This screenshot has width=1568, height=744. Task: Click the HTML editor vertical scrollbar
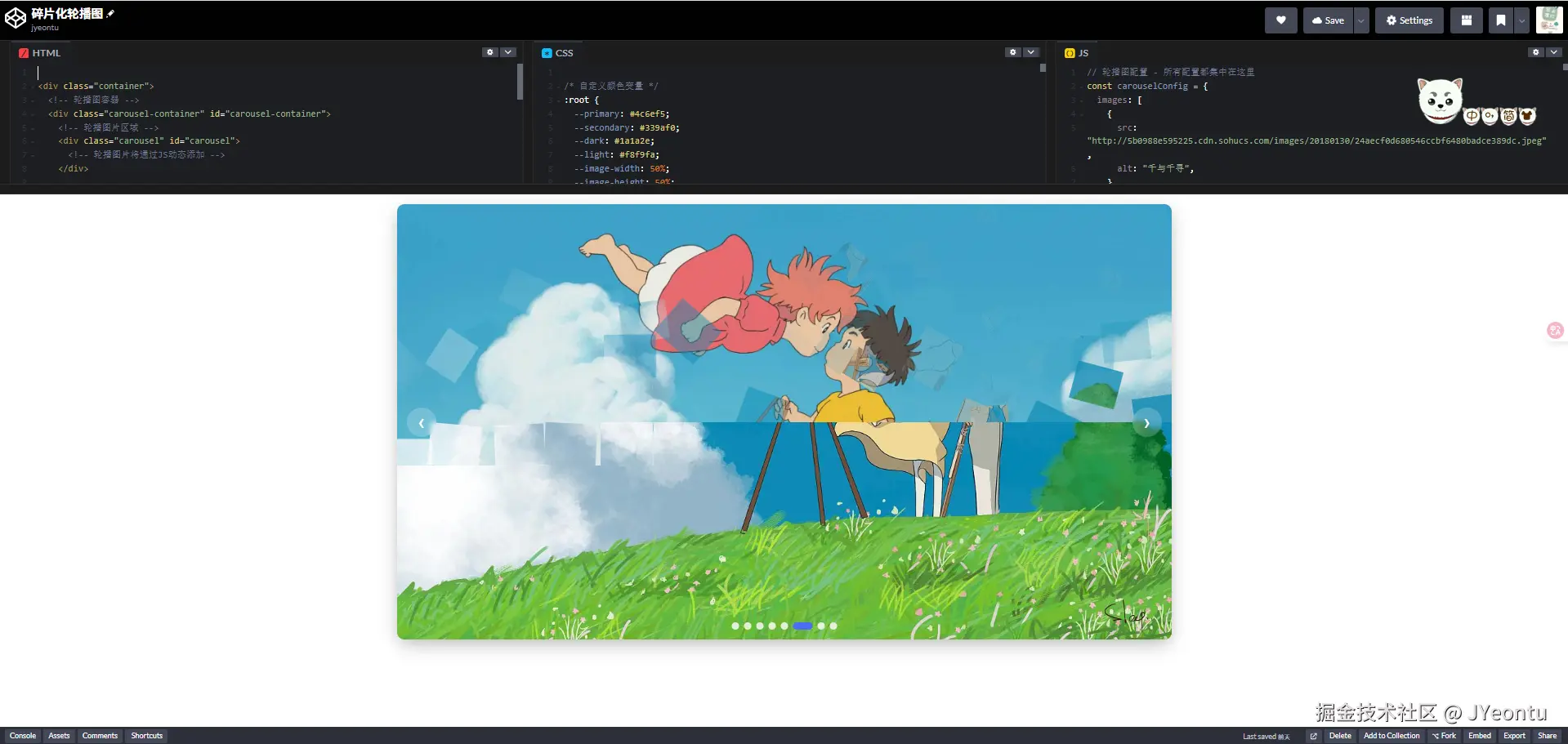[520, 82]
